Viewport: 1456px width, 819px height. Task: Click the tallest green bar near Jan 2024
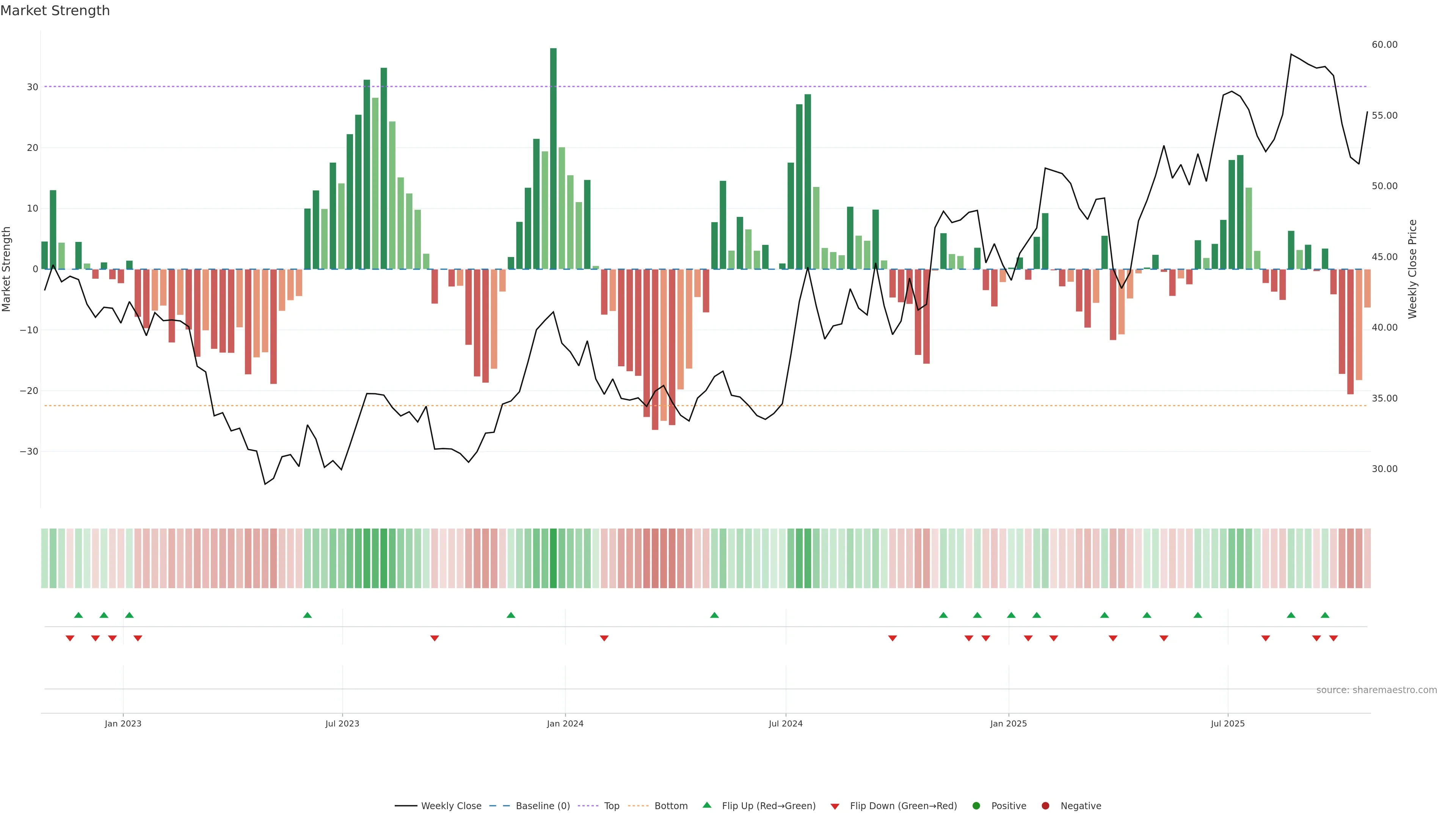[553, 158]
